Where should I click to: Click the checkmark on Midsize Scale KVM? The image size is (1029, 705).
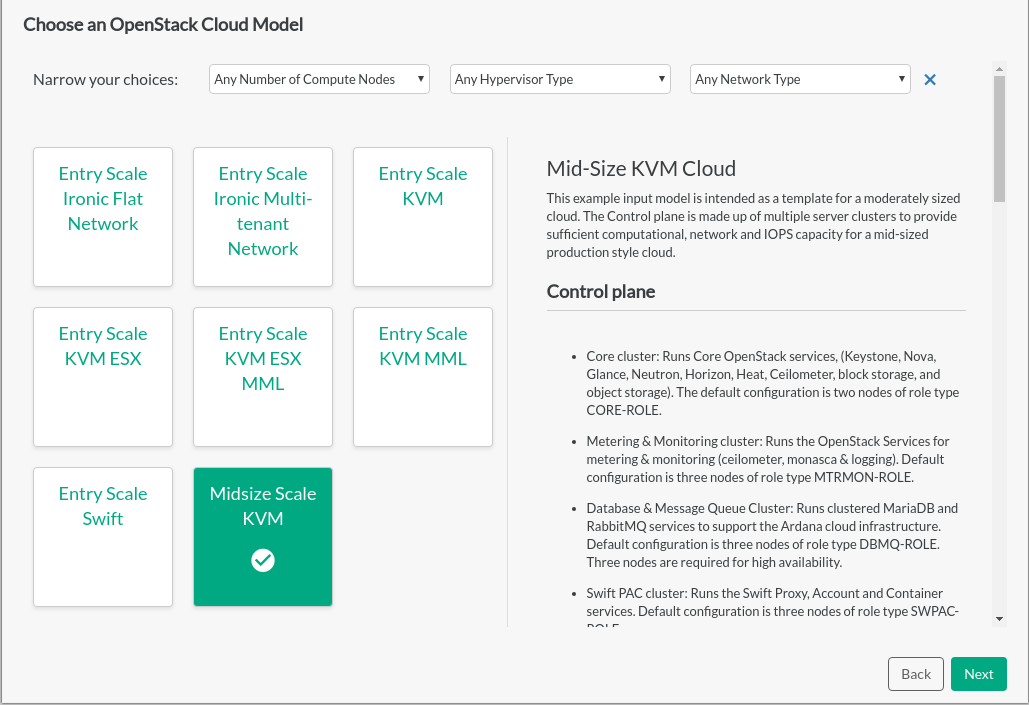coord(263,561)
